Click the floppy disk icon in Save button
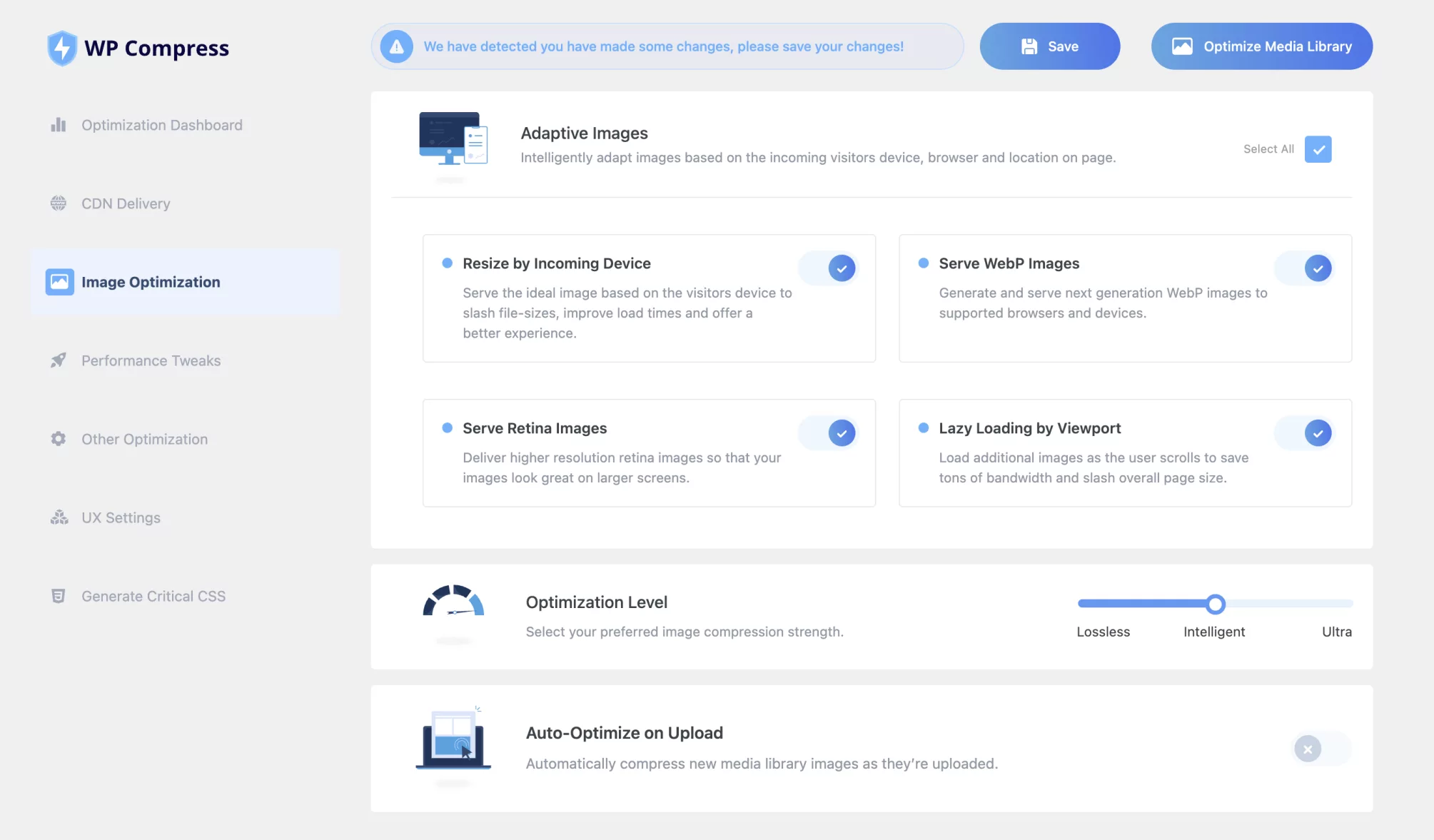This screenshot has width=1434, height=840. point(1029,46)
